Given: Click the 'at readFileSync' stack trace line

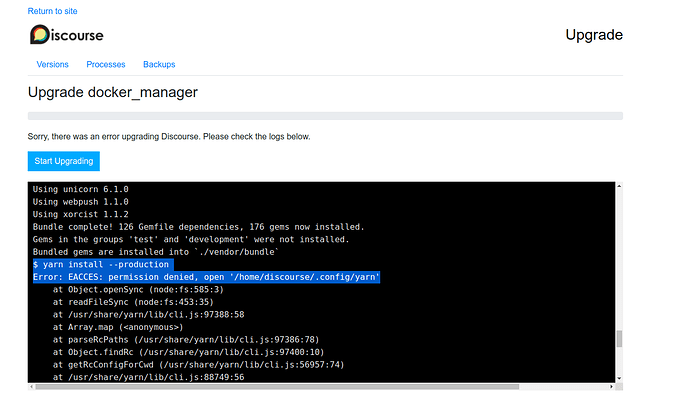Looking at the screenshot, I should click(133, 302).
